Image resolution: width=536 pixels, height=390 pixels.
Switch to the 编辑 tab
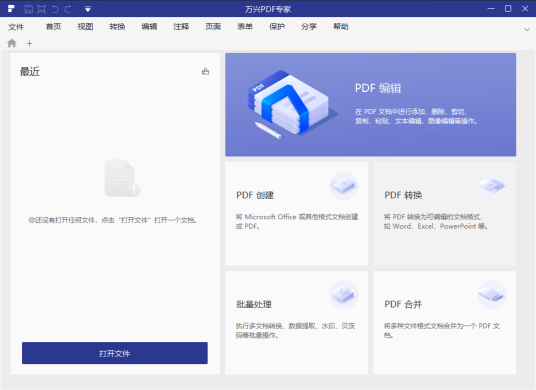[149, 27]
